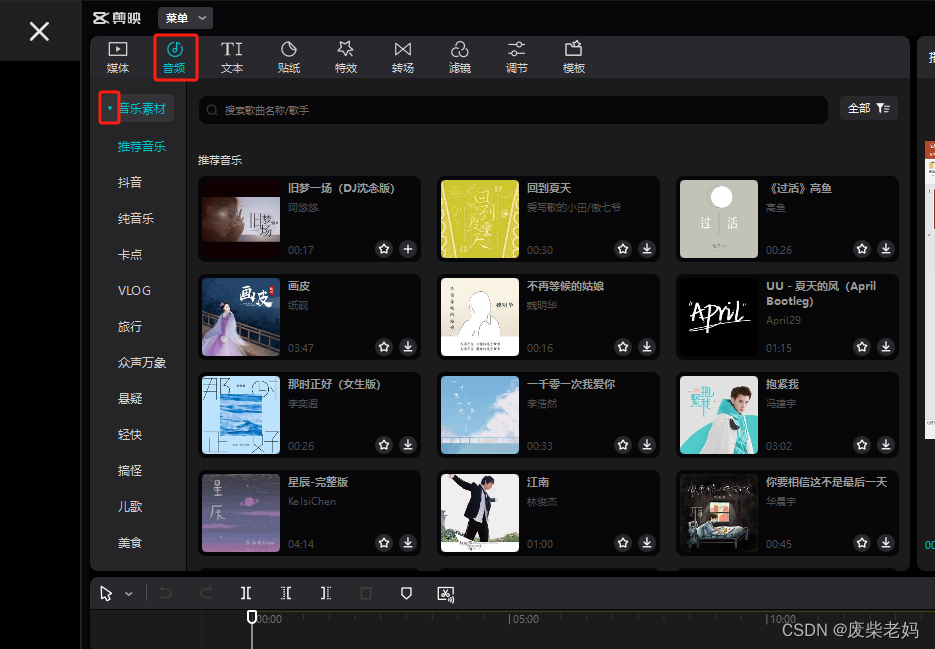This screenshot has width=935, height=649.
Task: Download the song 回到夏天
Action: click(x=647, y=249)
